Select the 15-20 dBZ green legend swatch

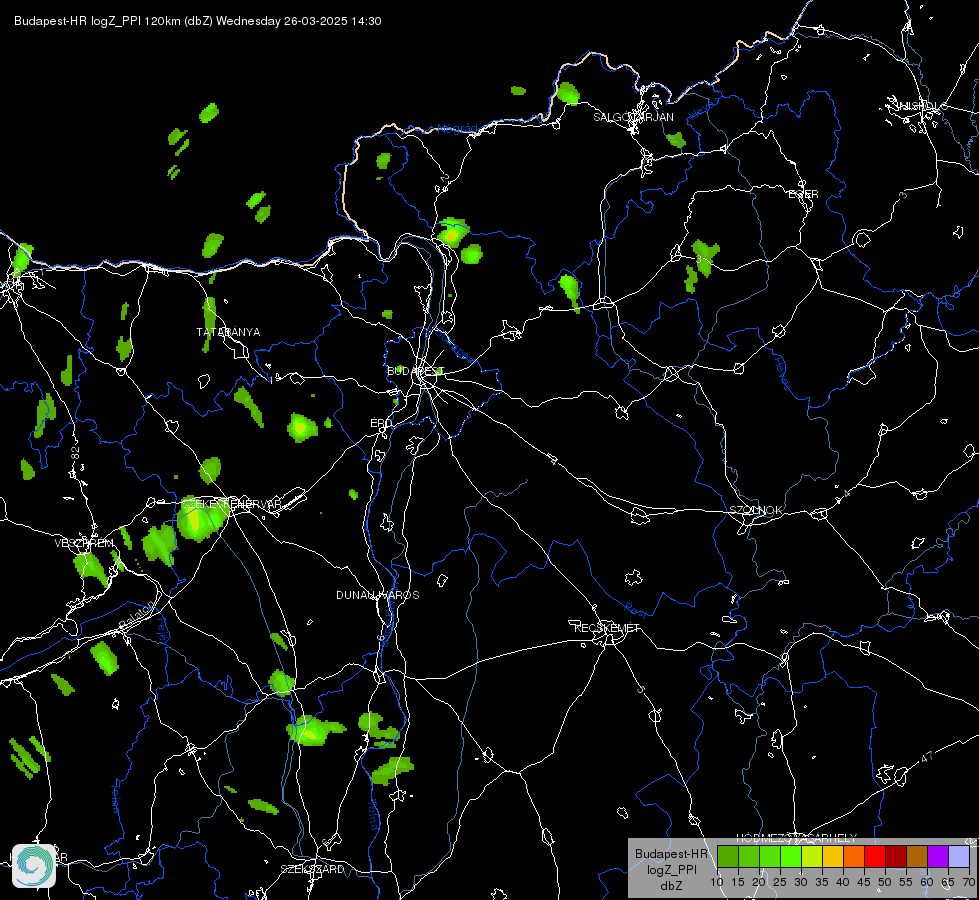pos(749,857)
